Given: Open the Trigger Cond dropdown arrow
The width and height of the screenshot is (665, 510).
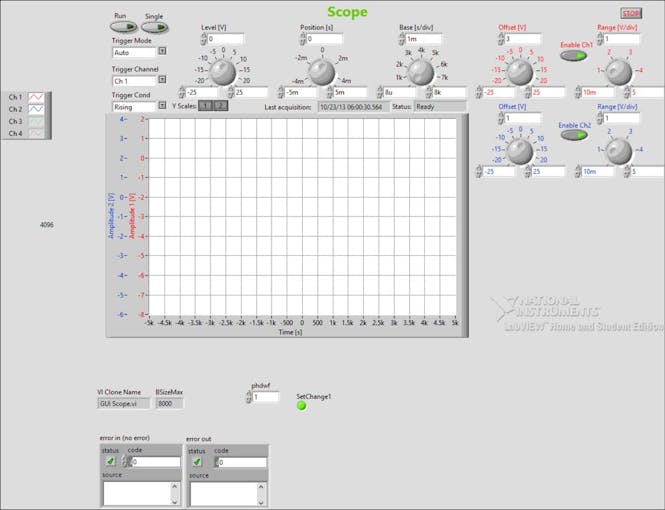Looking at the screenshot, I should point(162,105).
